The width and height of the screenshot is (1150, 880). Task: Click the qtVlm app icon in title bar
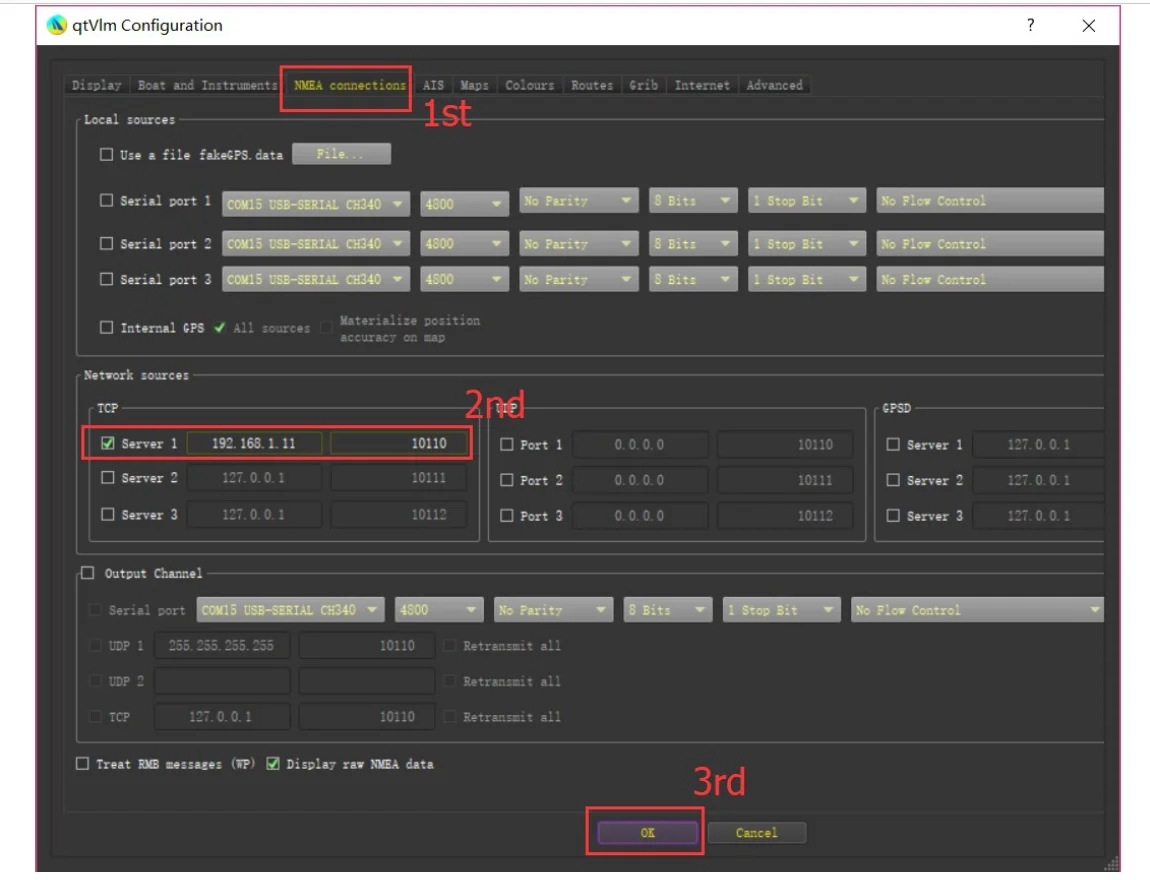coord(57,25)
